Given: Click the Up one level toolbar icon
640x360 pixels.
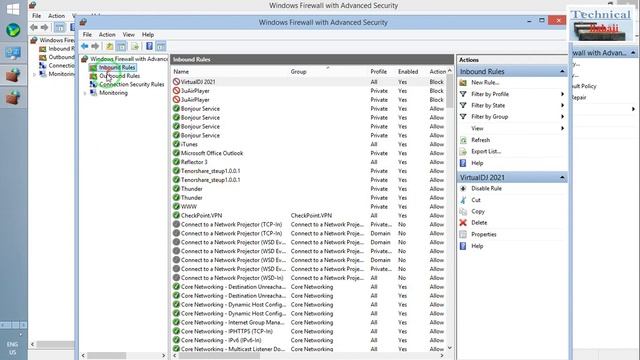Looking at the screenshot, I should pyautogui.click(x=109, y=46).
